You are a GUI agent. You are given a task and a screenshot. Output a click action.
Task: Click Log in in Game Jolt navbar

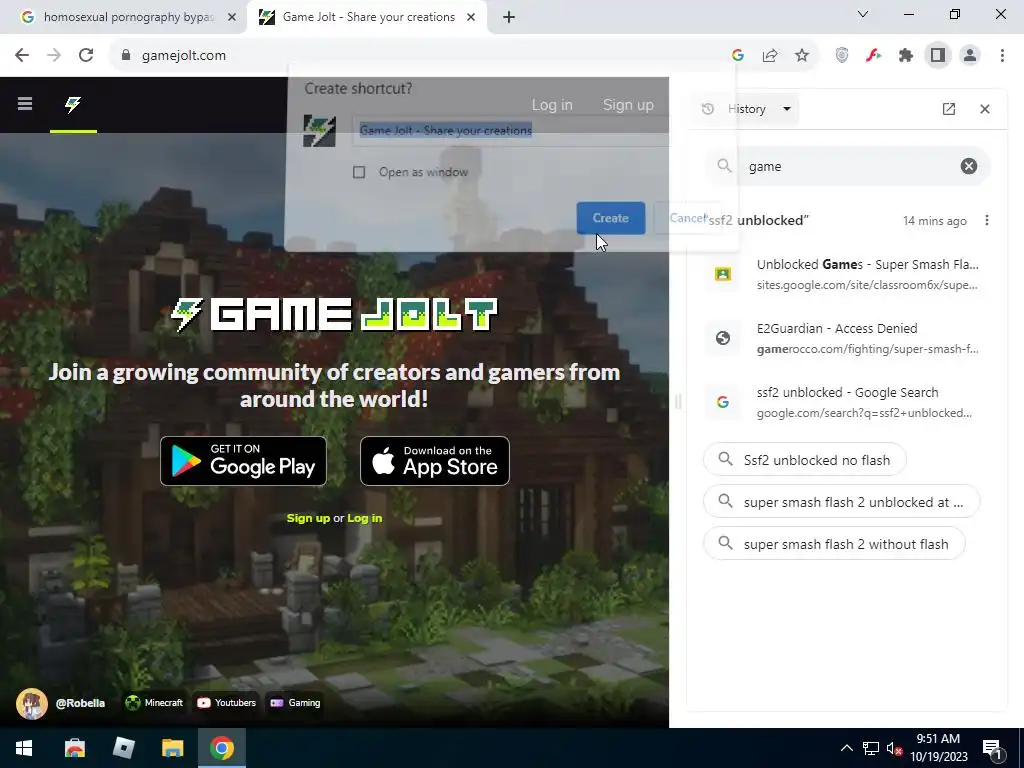pos(552,105)
